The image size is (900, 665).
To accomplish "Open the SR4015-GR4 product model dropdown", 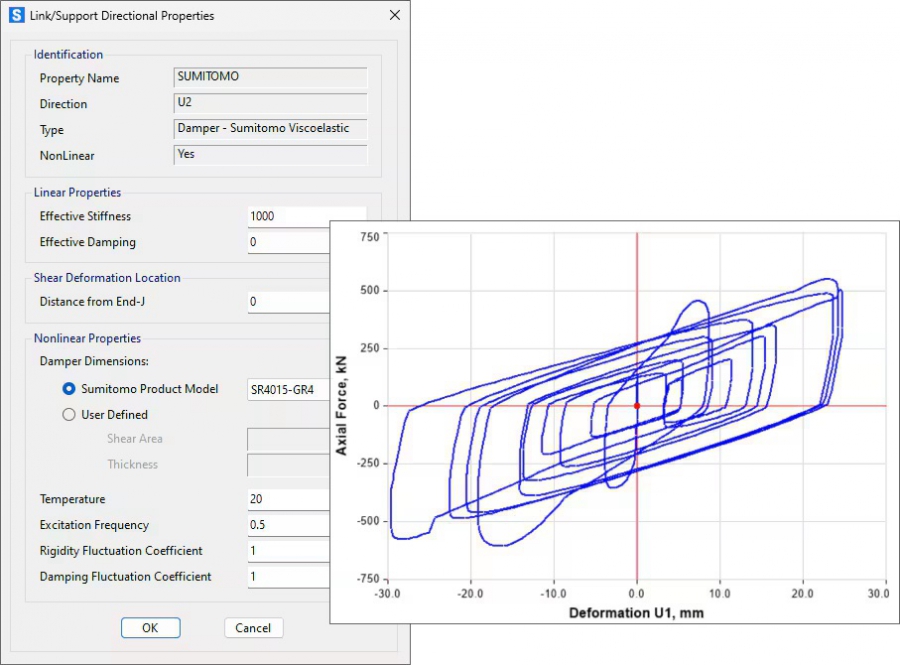I will (x=289, y=389).
